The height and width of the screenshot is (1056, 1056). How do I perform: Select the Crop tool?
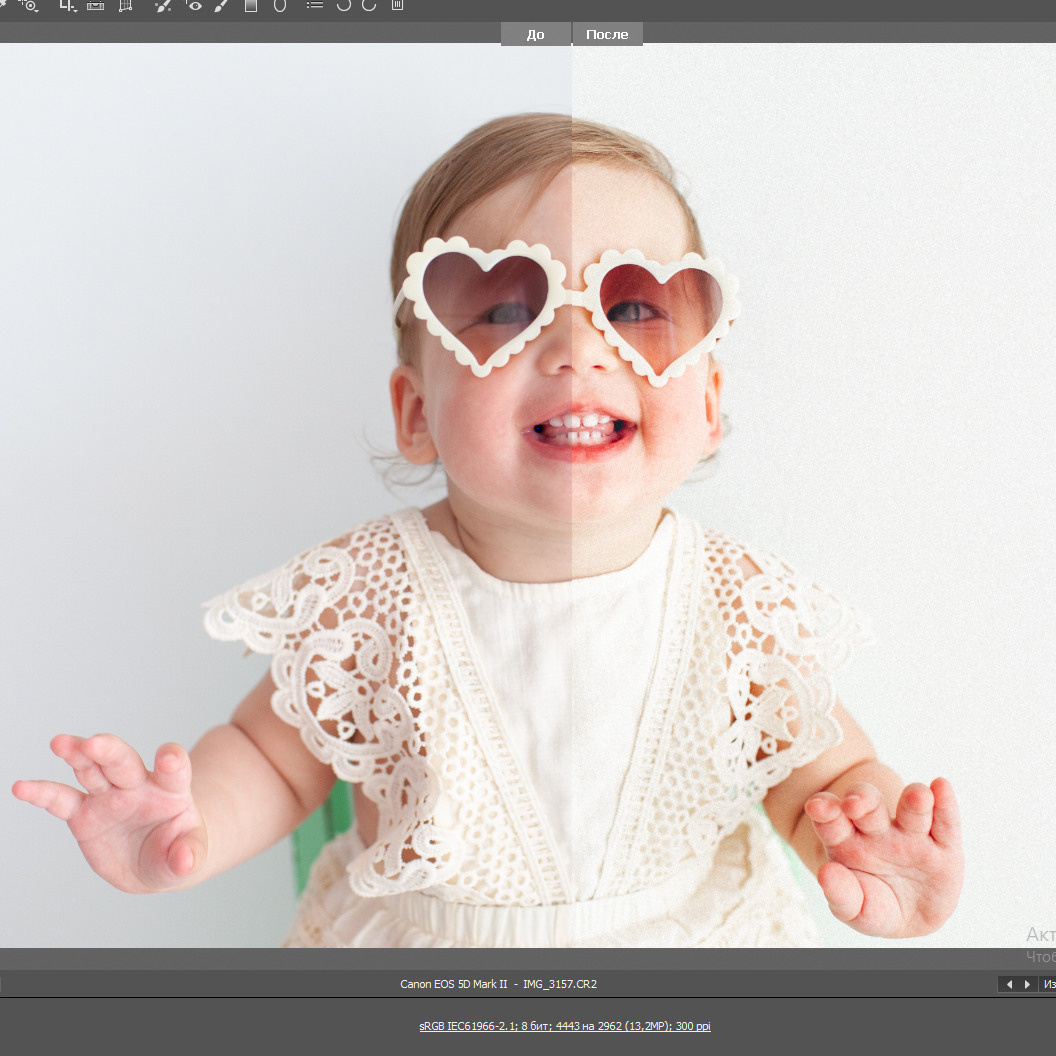66,7
